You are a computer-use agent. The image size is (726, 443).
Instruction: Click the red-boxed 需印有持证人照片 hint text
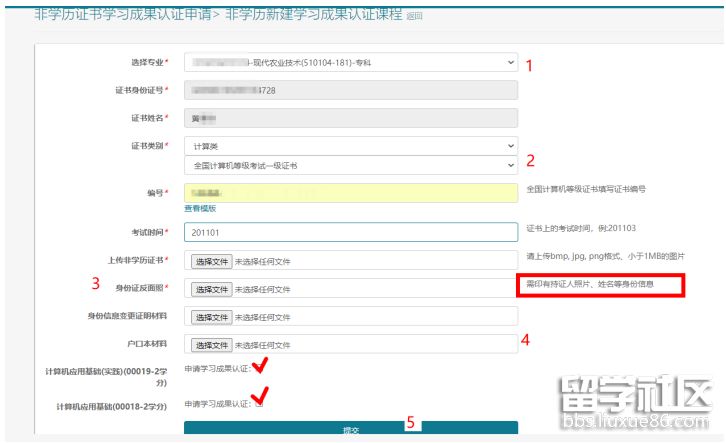coord(598,284)
